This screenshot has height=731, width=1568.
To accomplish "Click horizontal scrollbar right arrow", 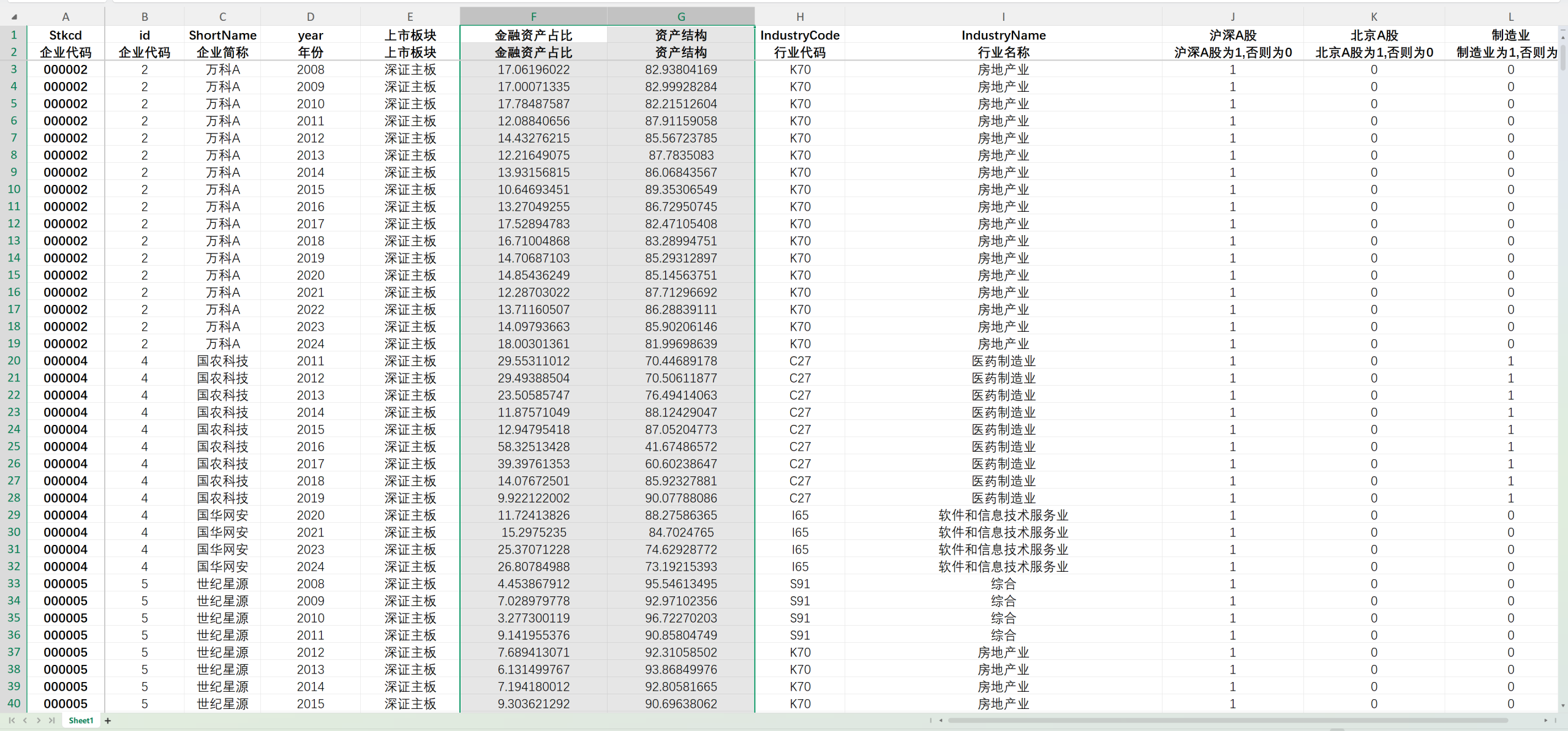I will [1545, 721].
